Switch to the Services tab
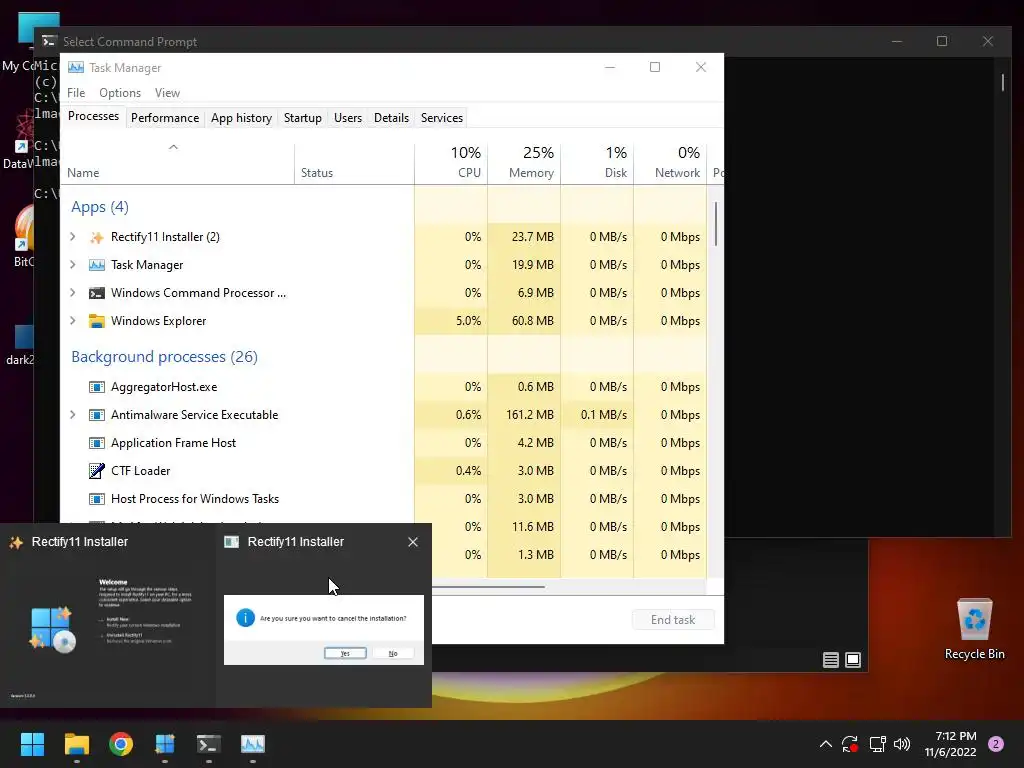Viewport: 1024px width, 768px height. 441,118
